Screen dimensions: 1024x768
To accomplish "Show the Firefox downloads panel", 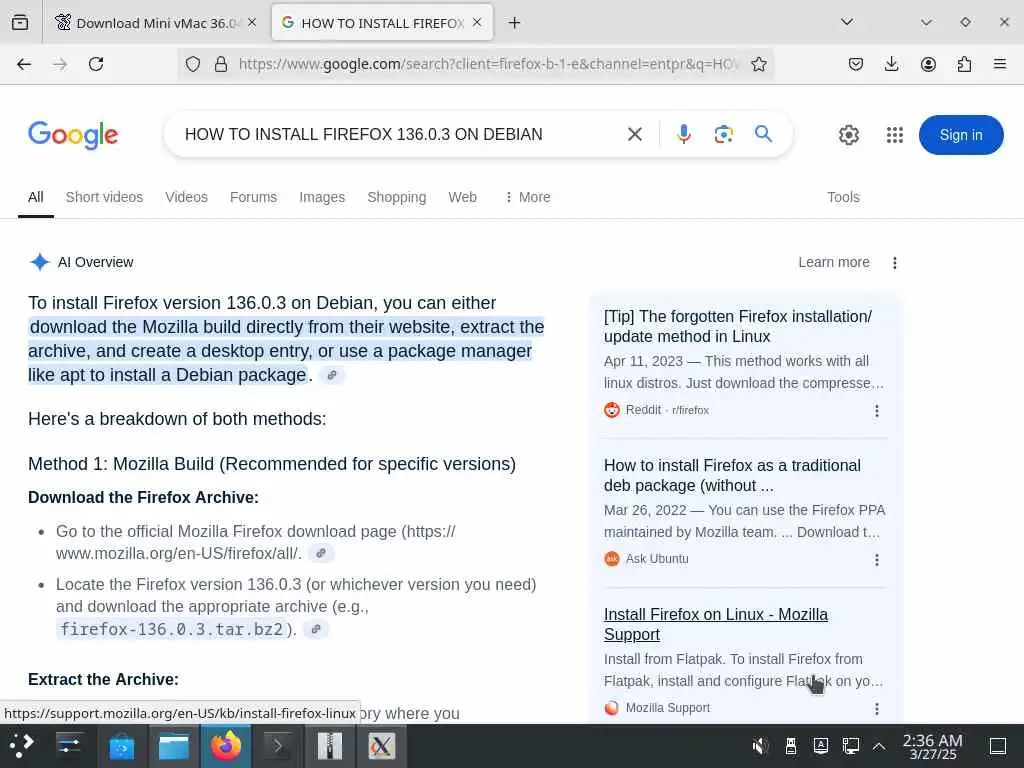I will [891, 64].
